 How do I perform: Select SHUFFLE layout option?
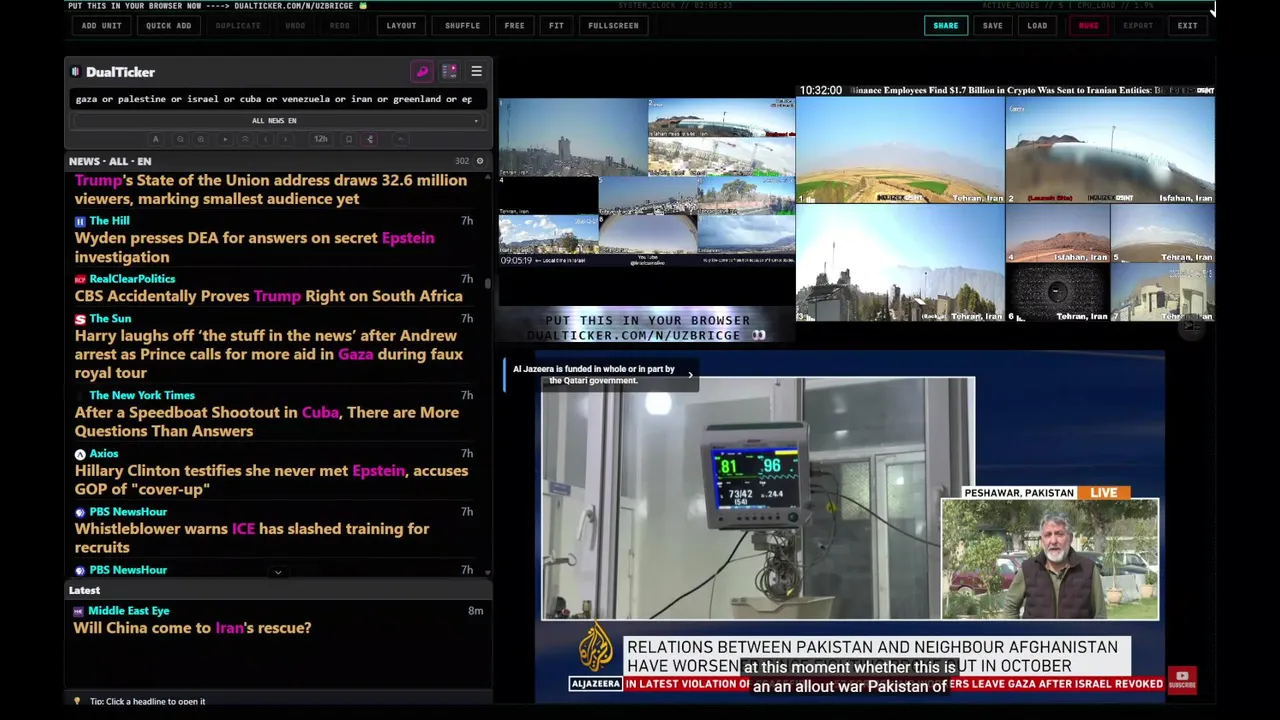click(462, 25)
